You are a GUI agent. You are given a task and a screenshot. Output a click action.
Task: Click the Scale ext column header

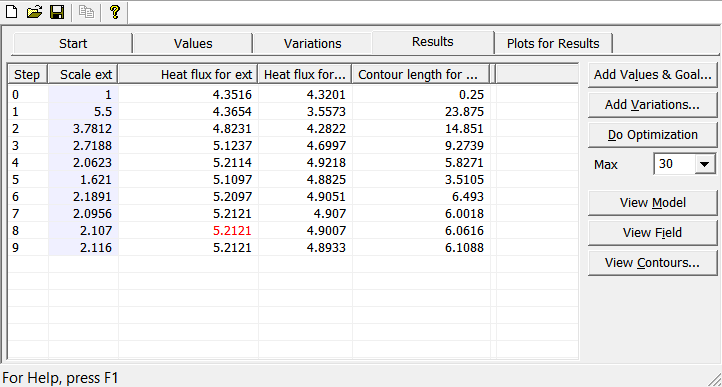click(83, 75)
